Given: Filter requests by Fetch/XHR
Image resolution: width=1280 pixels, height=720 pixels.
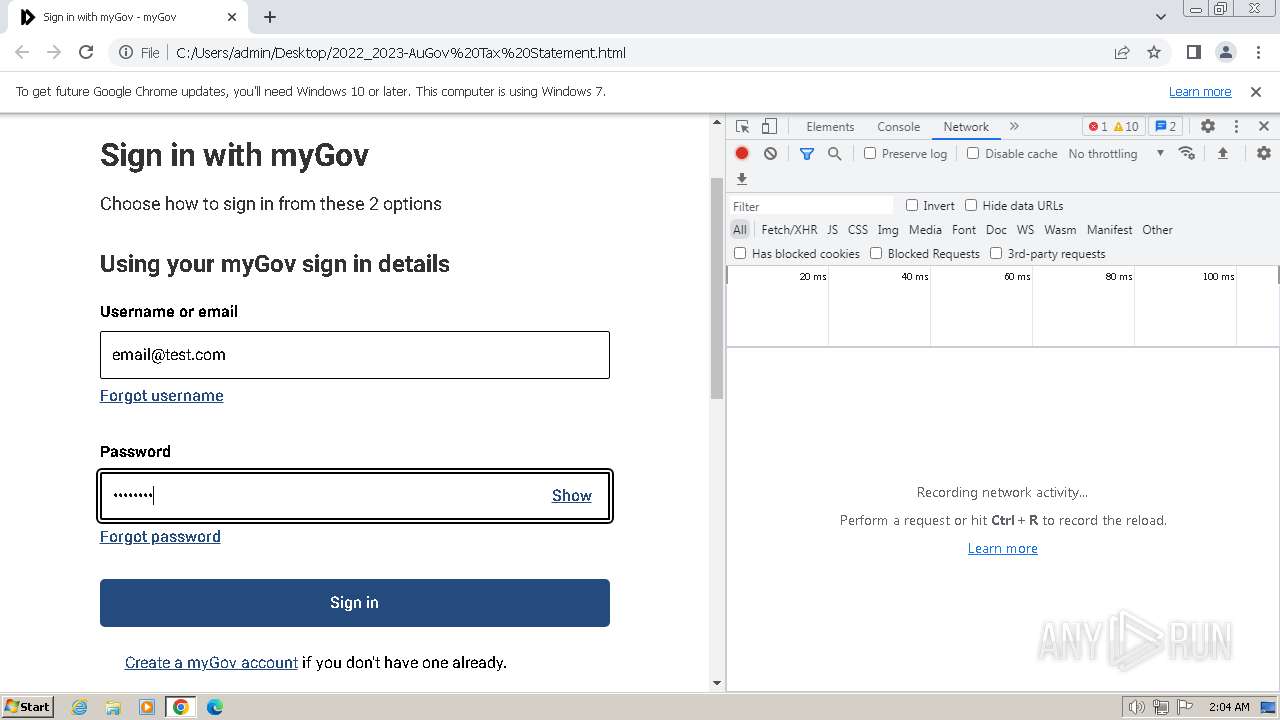Looking at the screenshot, I should click(789, 229).
